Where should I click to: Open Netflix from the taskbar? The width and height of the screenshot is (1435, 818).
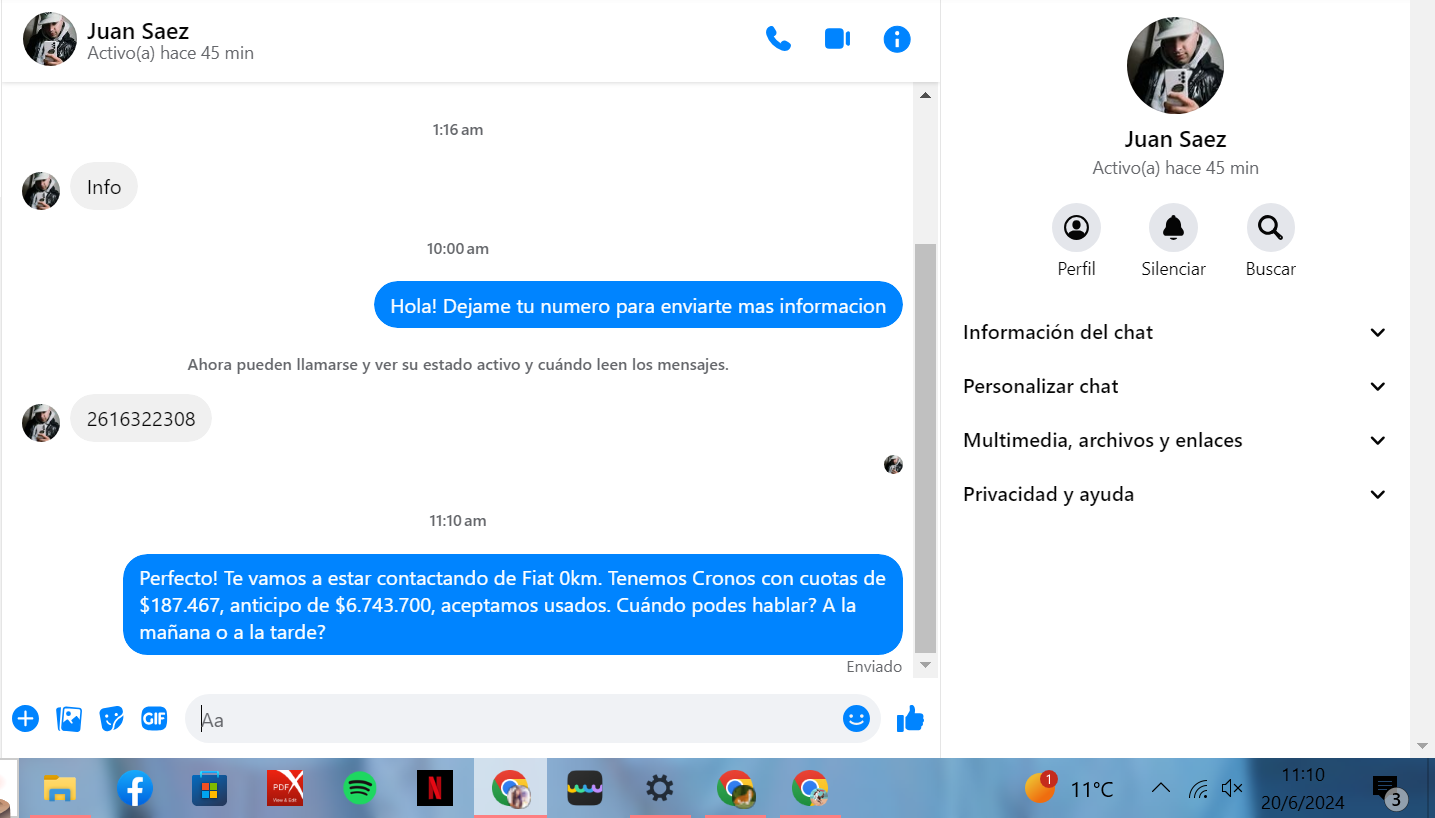point(435,789)
